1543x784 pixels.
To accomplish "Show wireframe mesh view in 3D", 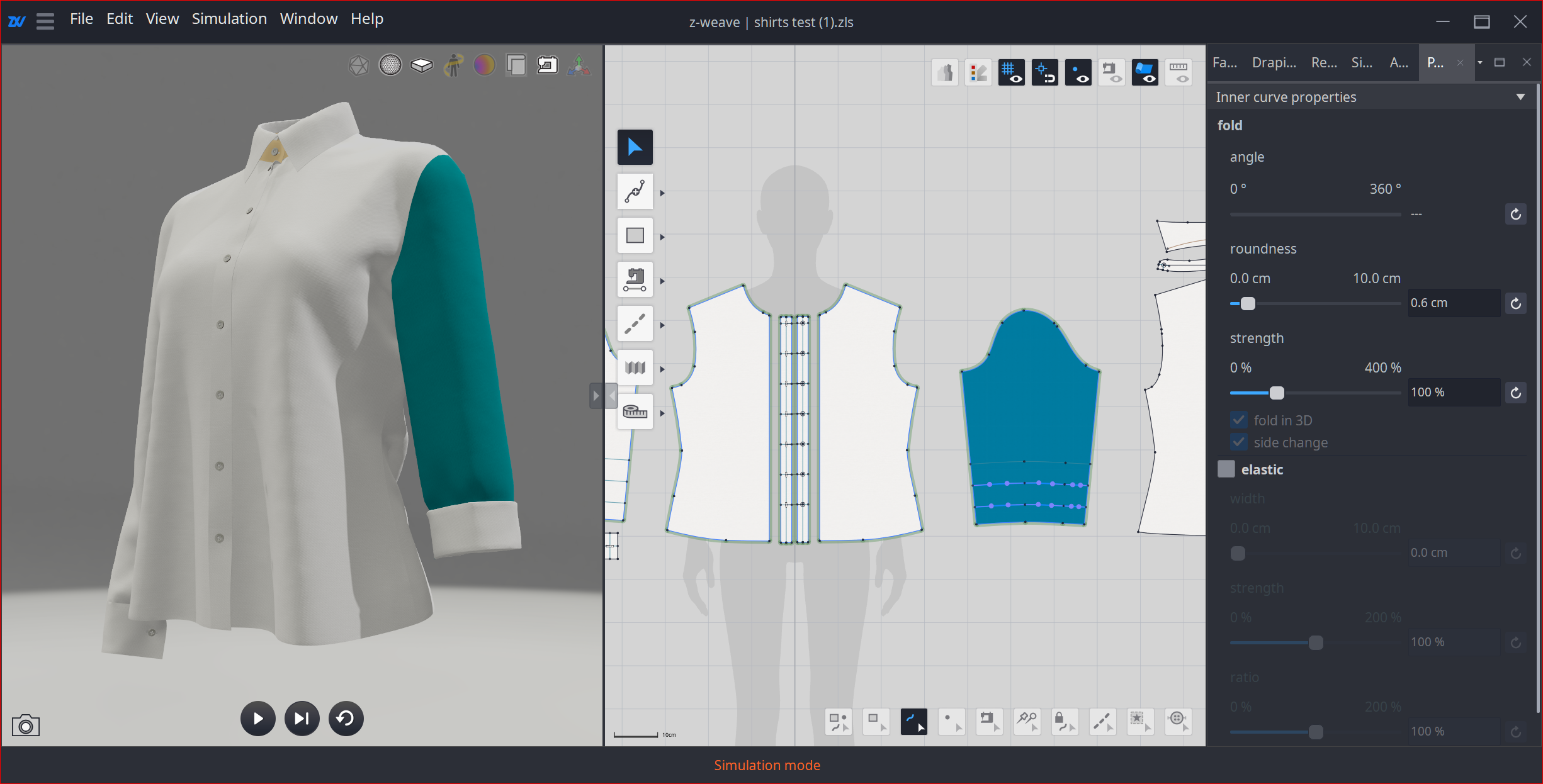I will point(359,65).
